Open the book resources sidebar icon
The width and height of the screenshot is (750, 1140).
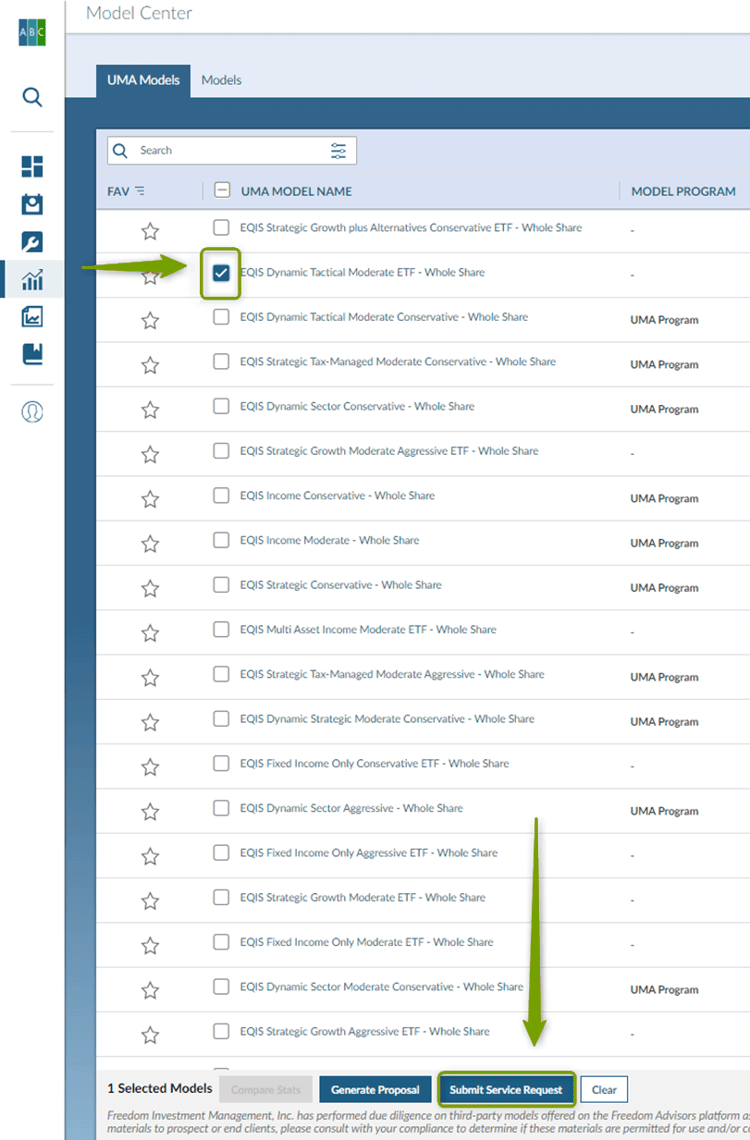tap(32, 354)
